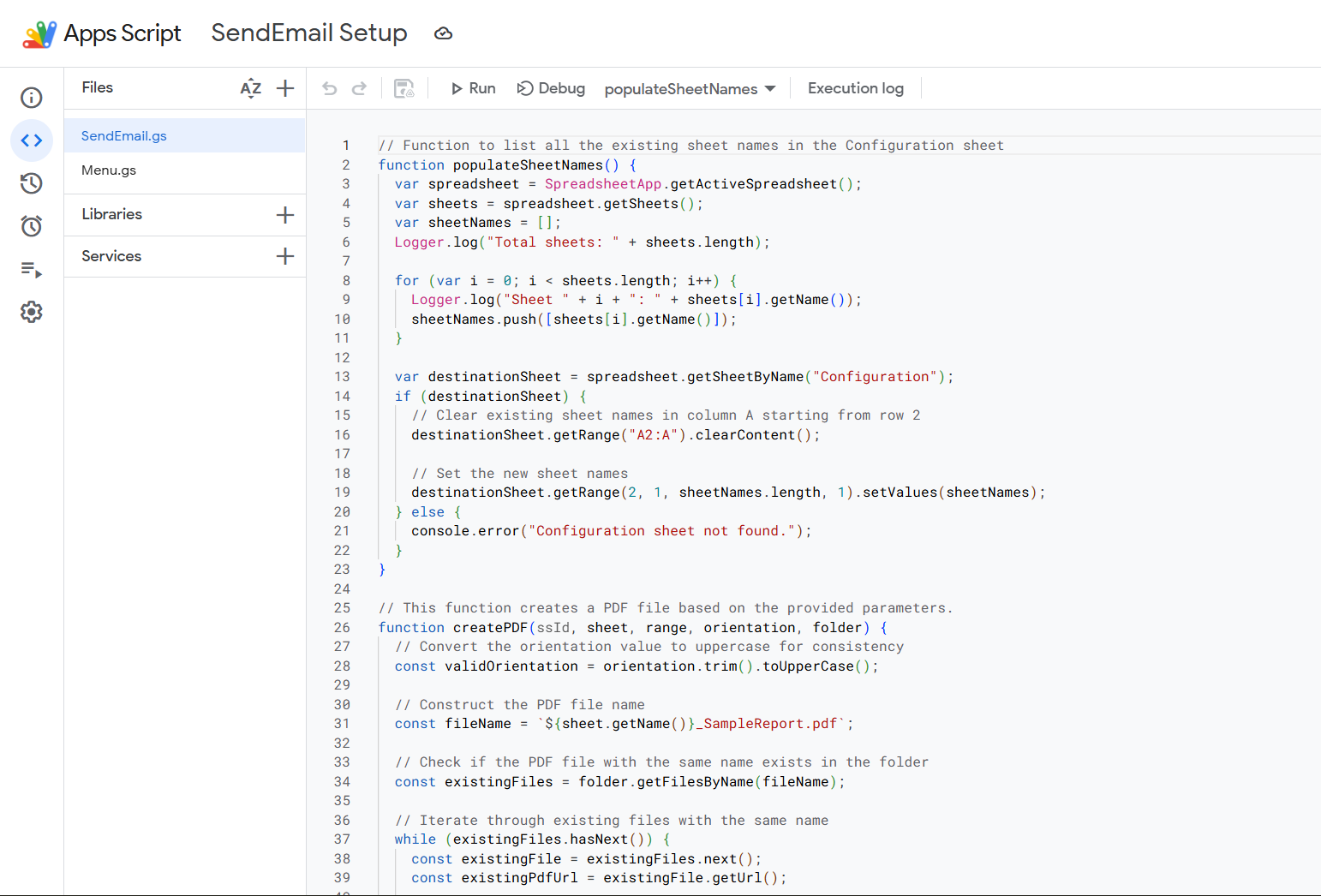The width and height of the screenshot is (1321, 896).
Task: Click line number 13 in the gutter
Action: tap(342, 377)
